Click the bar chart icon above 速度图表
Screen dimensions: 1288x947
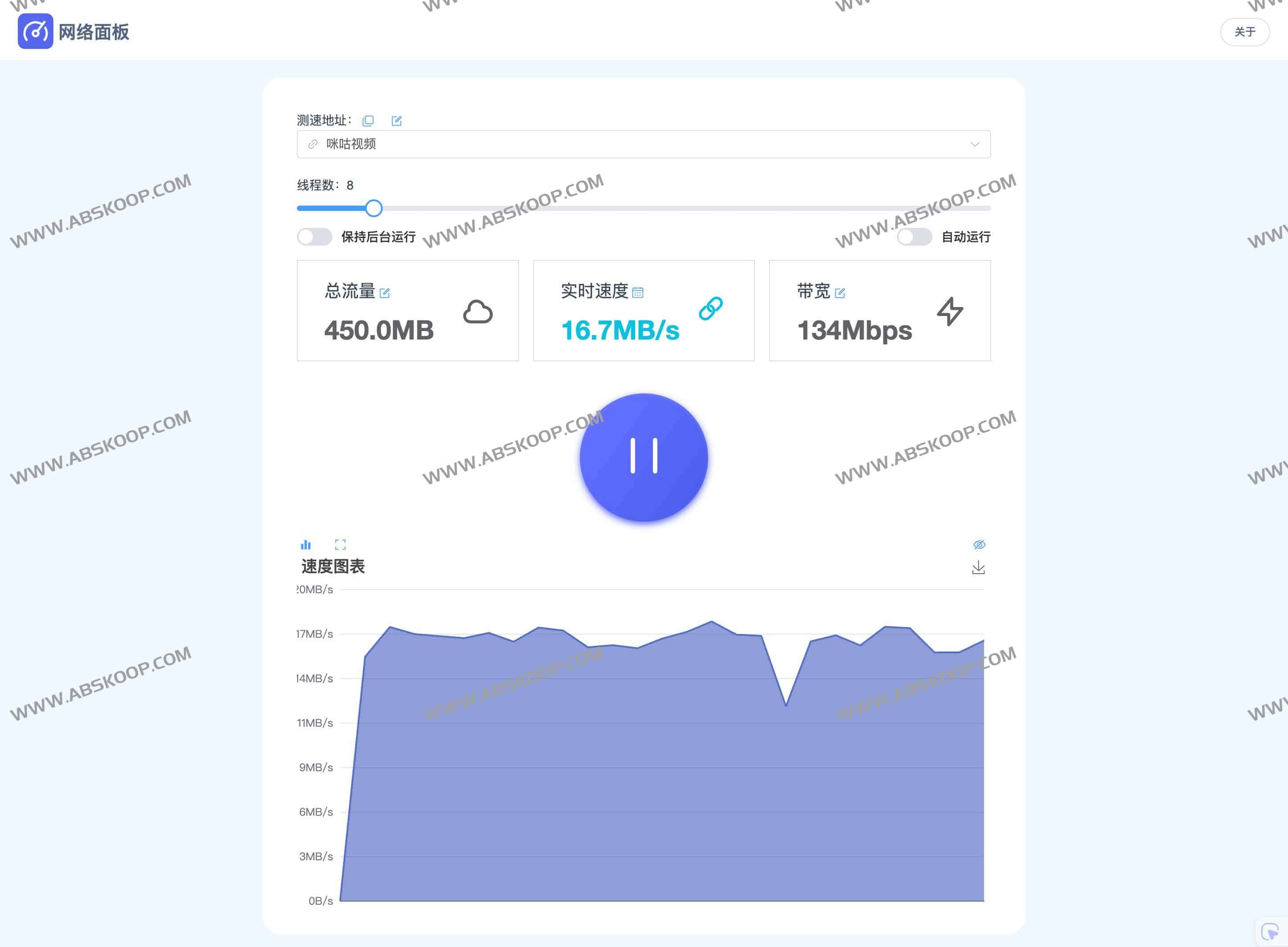(306, 545)
